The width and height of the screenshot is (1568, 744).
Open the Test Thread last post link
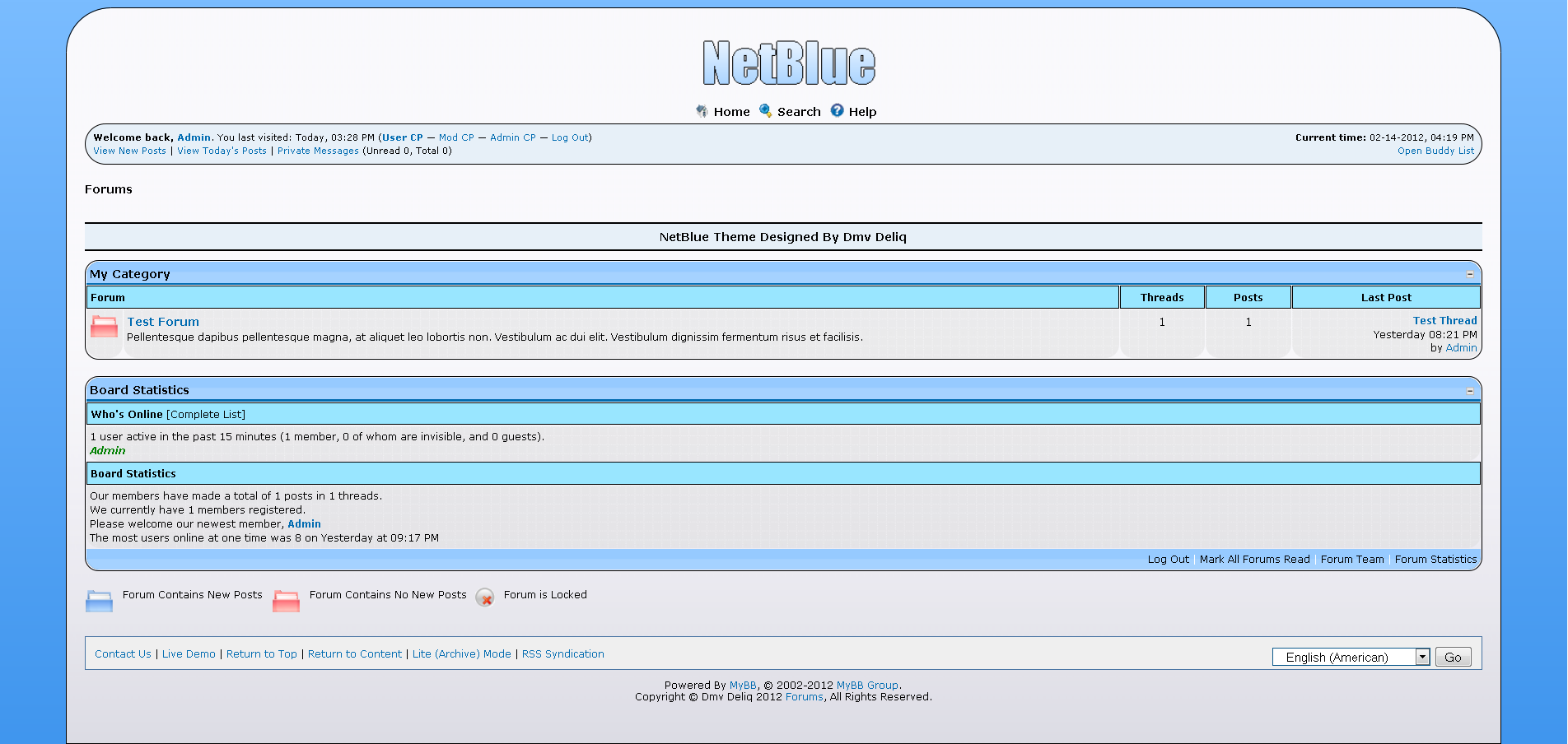(1444, 321)
